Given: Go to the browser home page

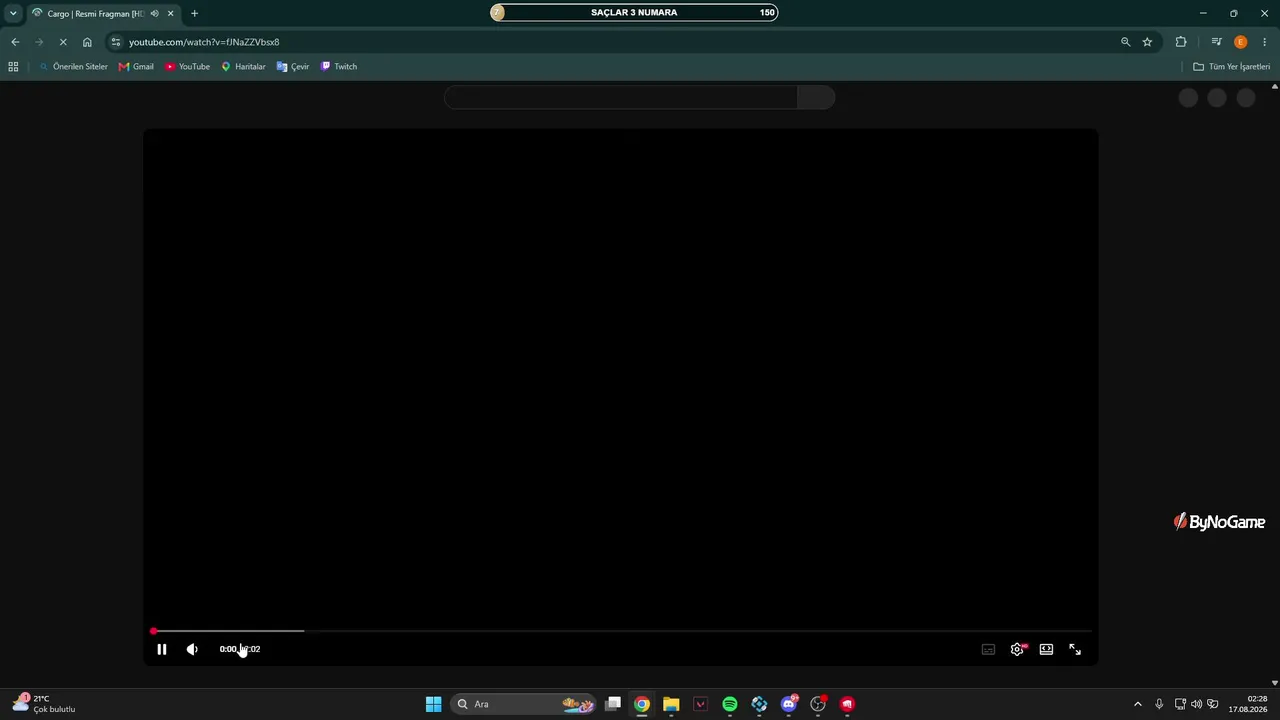Looking at the screenshot, I should click(87, 42).
